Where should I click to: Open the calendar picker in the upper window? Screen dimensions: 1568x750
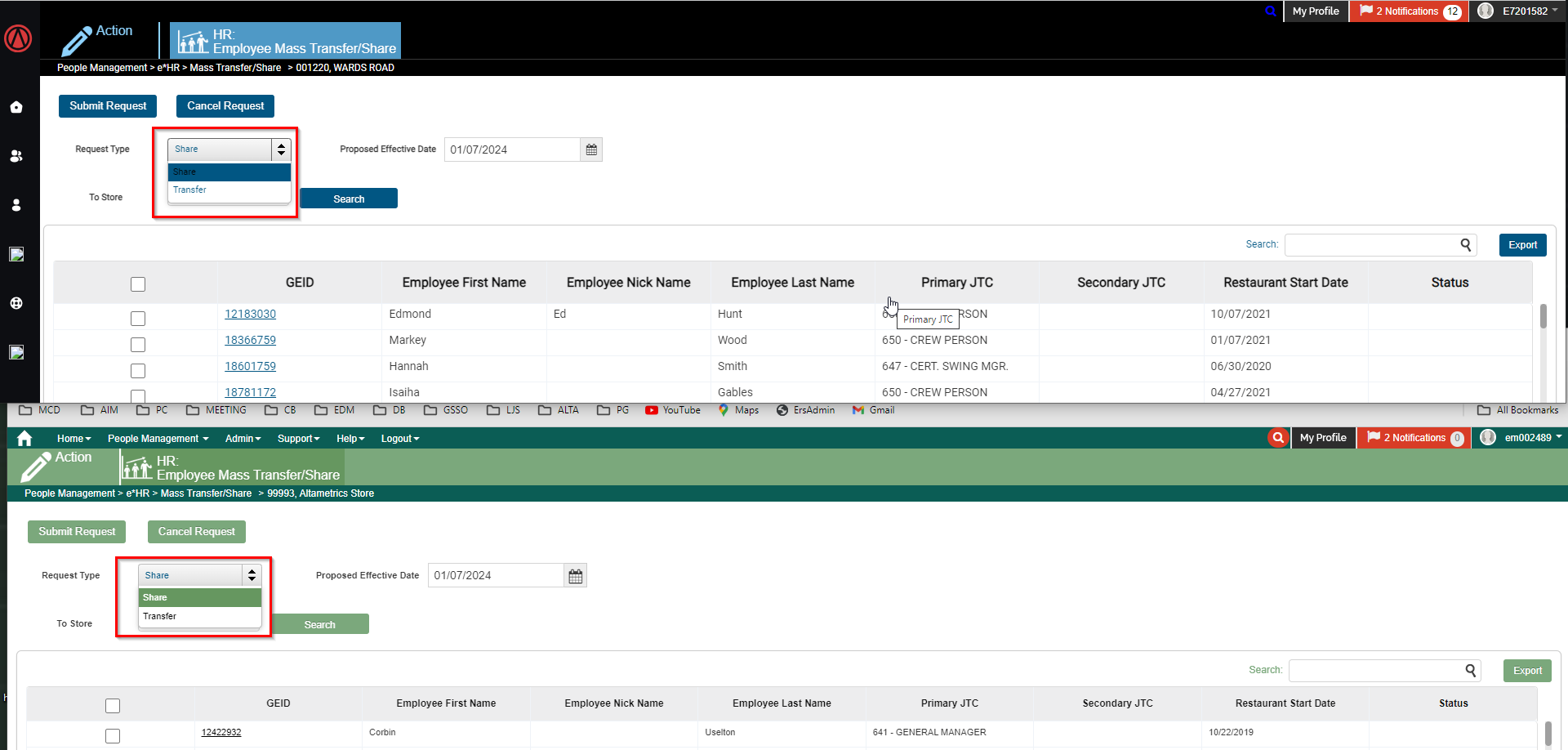click(591, 150)
